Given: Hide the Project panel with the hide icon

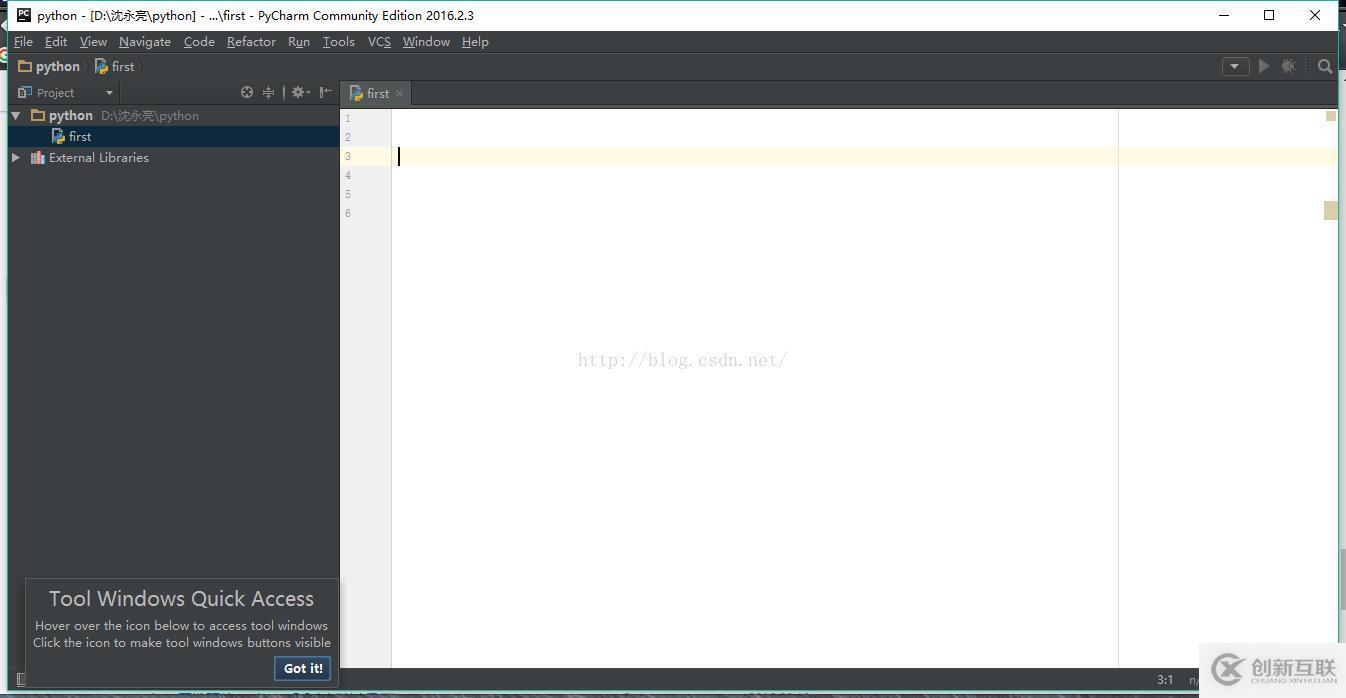Looking at the screenshot, I should tap(325, 92).
